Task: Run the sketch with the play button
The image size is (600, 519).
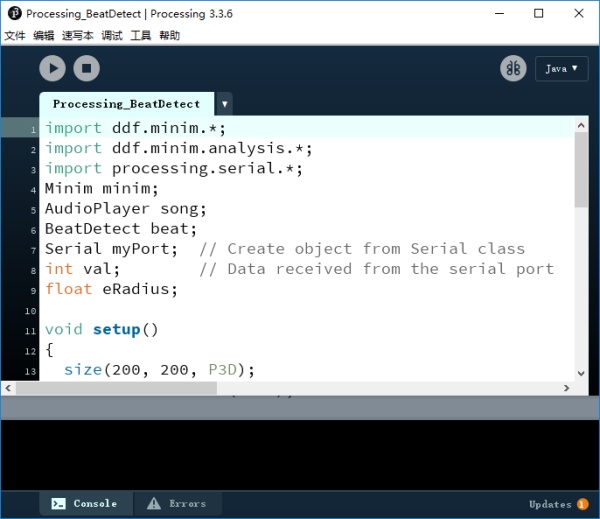Action: pyautogui.click(x=52, y=69)
